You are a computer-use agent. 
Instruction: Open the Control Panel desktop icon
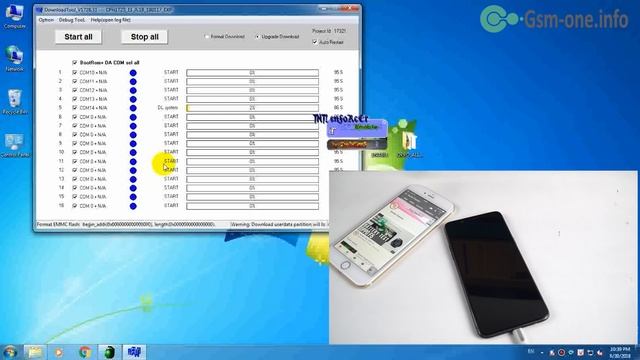point(15,146)
